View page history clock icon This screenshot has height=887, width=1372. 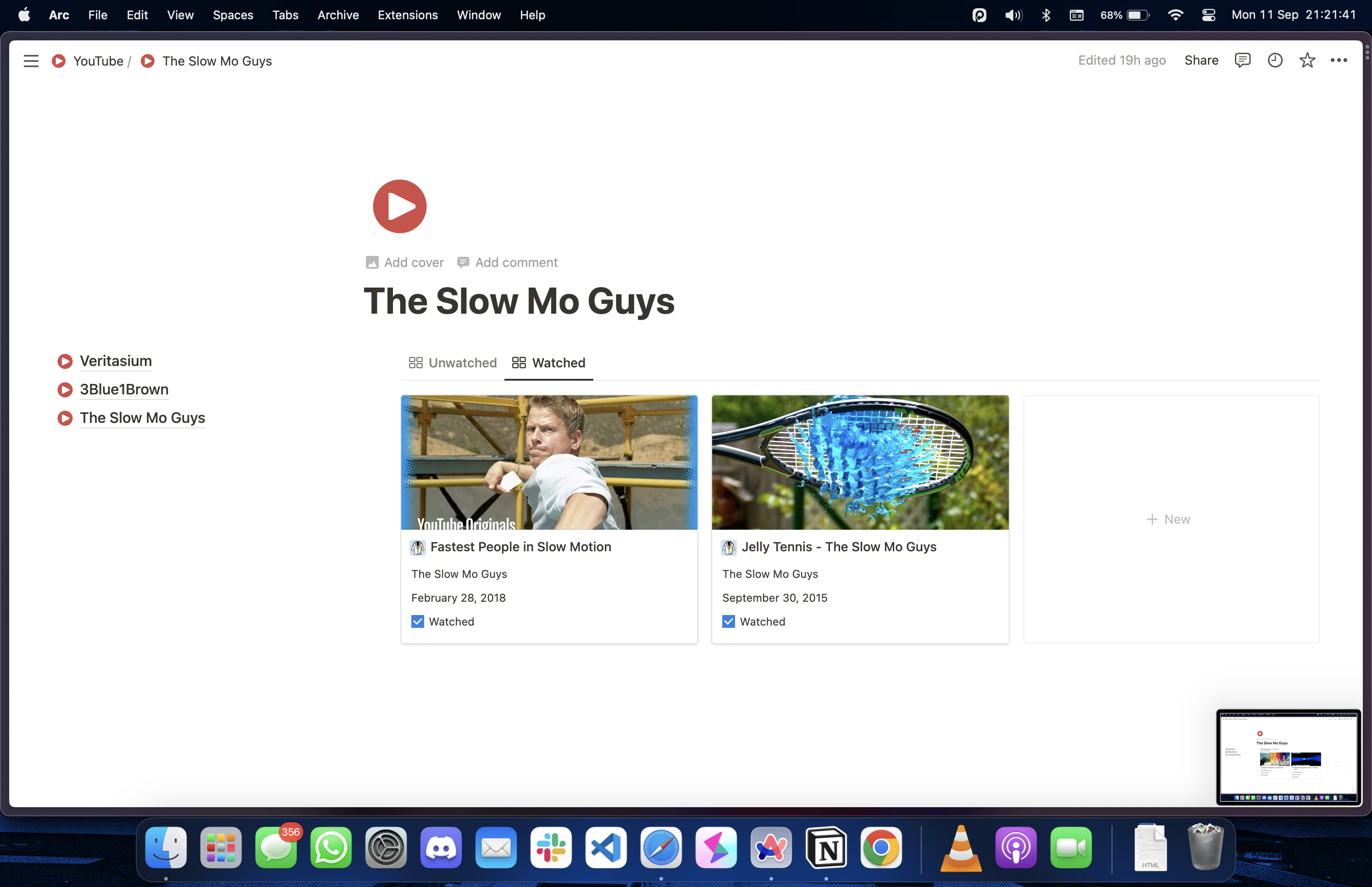point(1275,60)
